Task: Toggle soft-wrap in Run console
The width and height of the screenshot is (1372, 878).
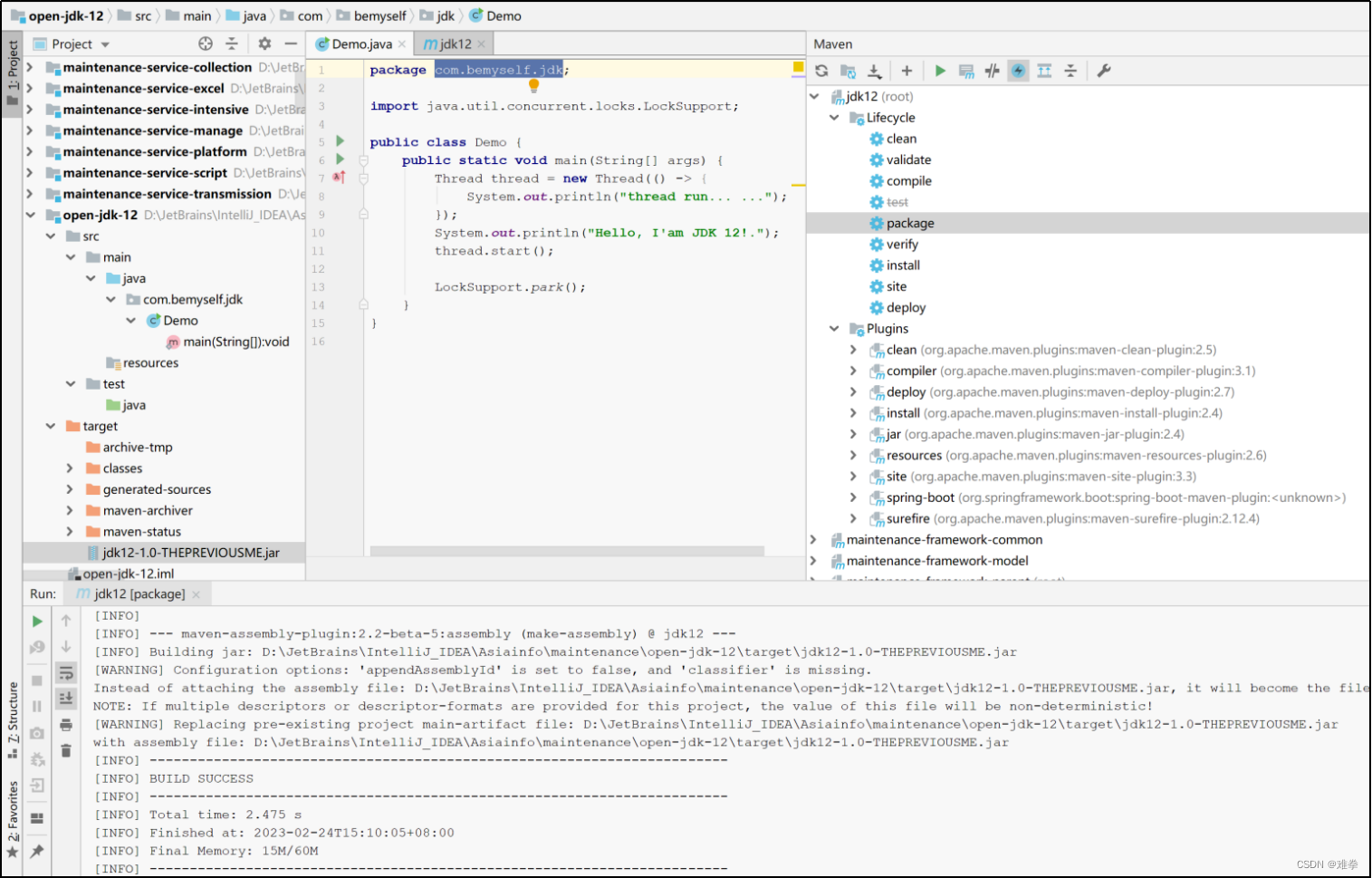Action: (x=66, y=672)
